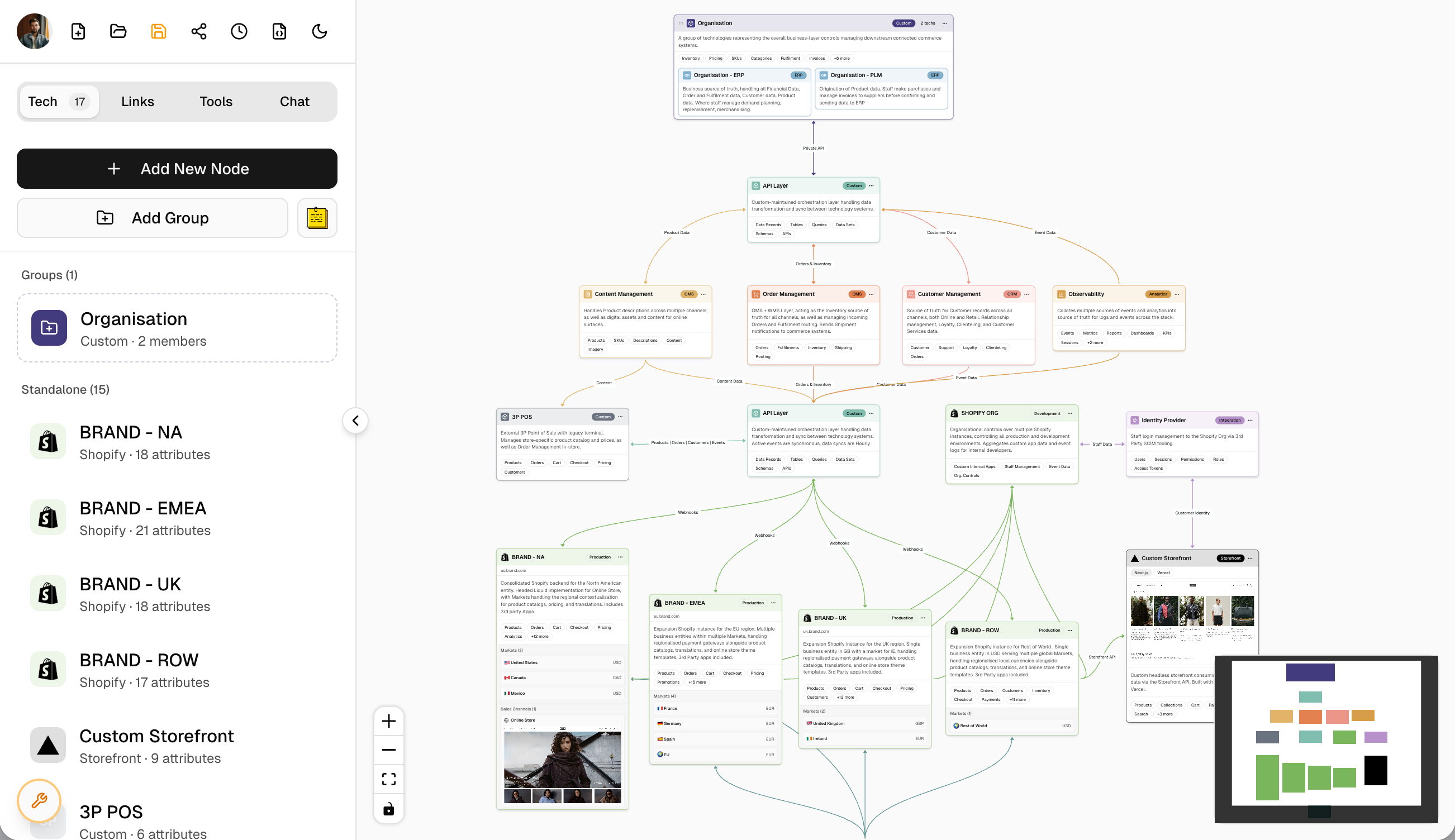Add a sticky note
Image resolution: width=1455 pixels, height=840 pixels.
[317, 217]
